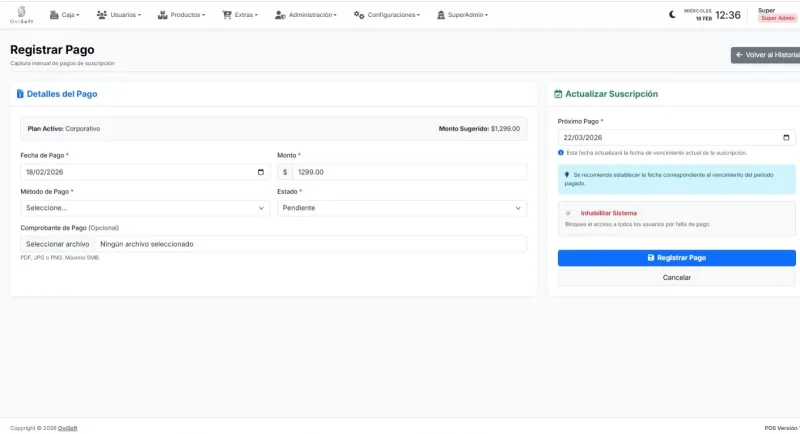The width and height of the screenshot is (800, 434).
Task: Click the Cancelar button
Action: (676, 277)
